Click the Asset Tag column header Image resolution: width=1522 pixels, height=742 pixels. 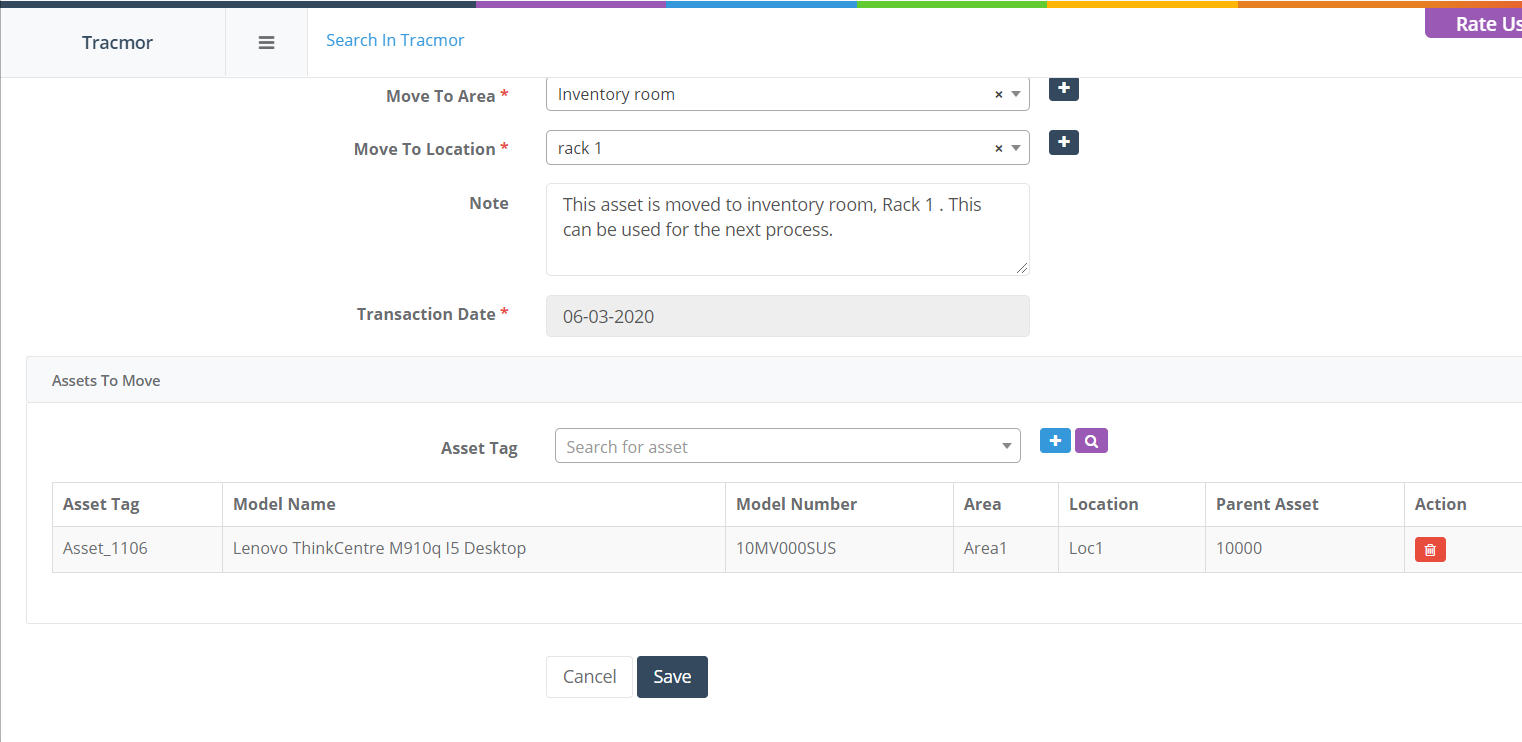[101, 504]
